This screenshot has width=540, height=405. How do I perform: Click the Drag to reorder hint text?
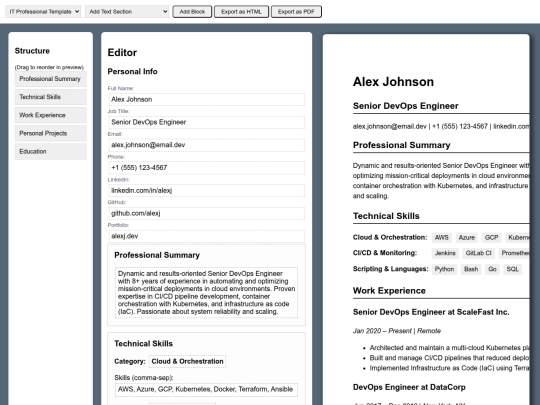pyautogui.click(x=49, y=67)
